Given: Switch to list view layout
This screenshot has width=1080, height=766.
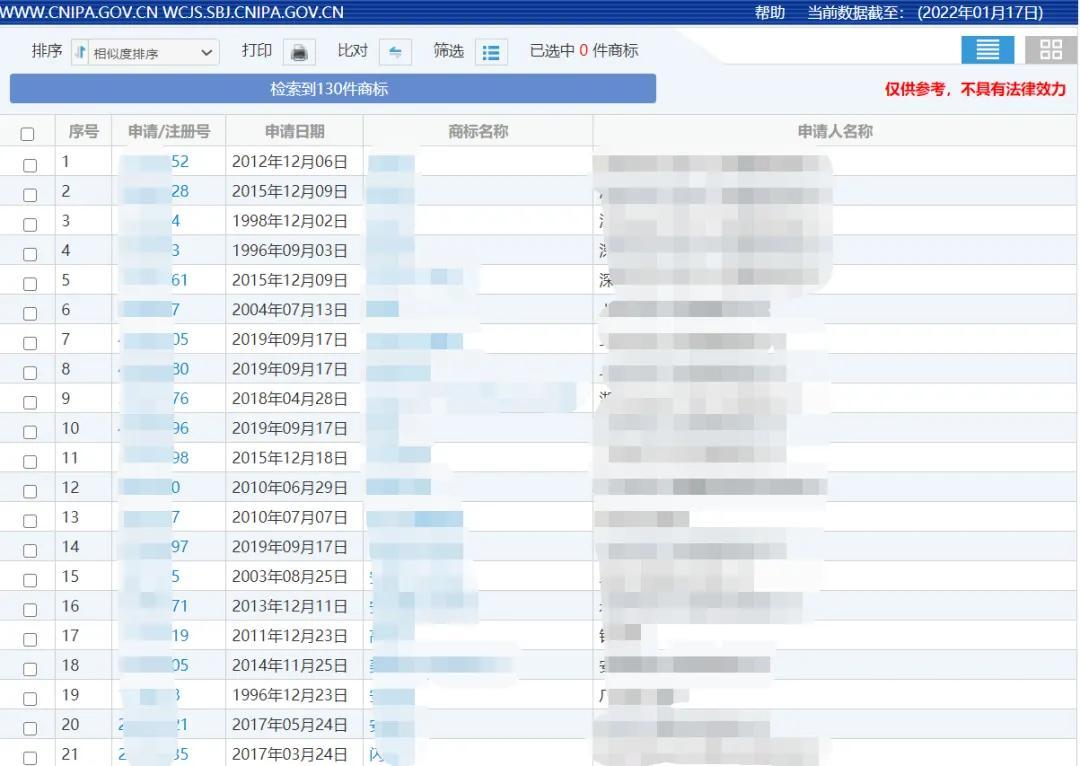Looking at the screenshot, I should tap(987, 50).
